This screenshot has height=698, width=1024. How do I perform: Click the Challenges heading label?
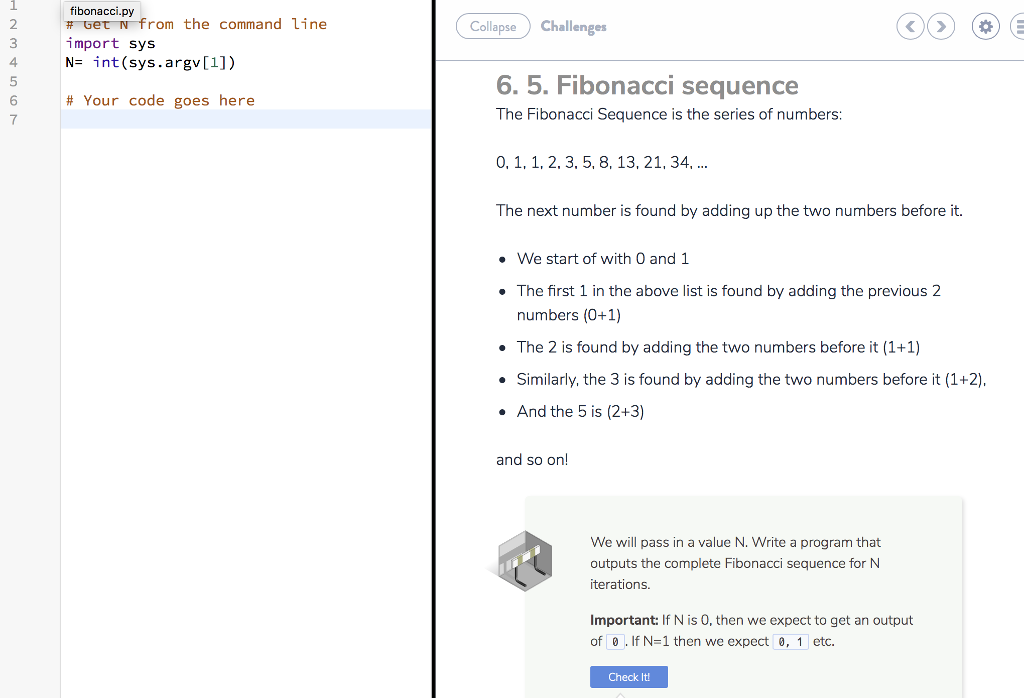(x=573, y=26)
